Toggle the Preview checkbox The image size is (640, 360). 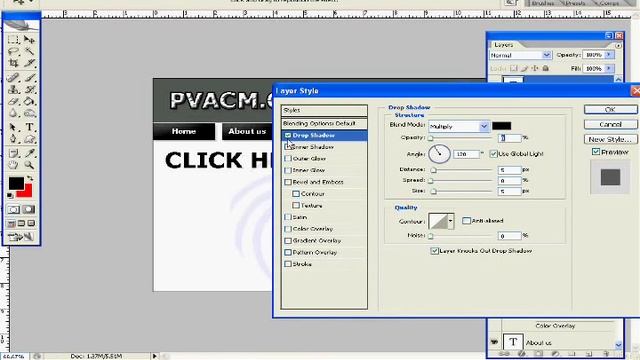(x=596, y=152)
